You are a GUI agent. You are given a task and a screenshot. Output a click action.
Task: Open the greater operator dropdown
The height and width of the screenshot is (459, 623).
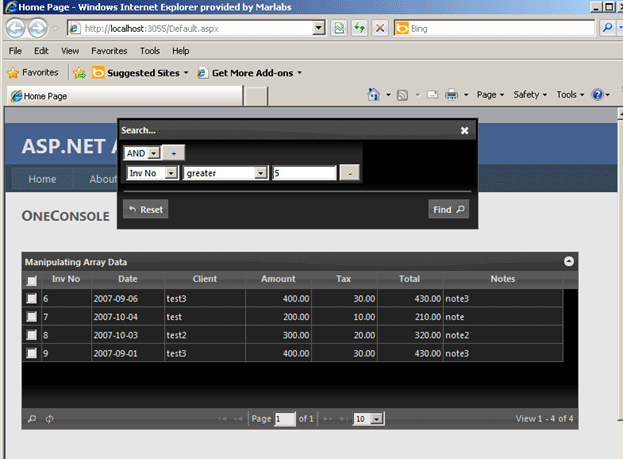click(x=225, y=173)
